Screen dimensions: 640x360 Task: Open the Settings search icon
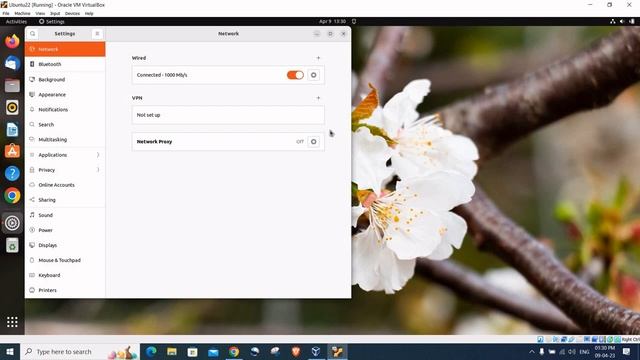[33, 34]
